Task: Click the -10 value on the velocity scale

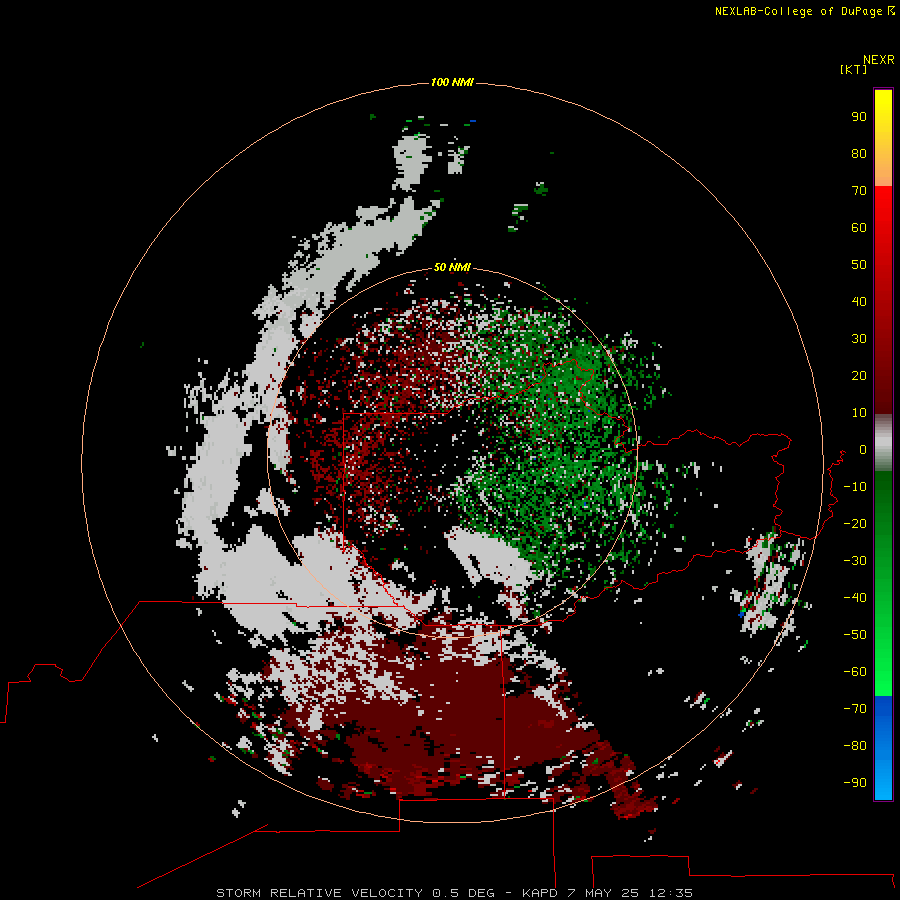Action: click(x=855, y=487)
